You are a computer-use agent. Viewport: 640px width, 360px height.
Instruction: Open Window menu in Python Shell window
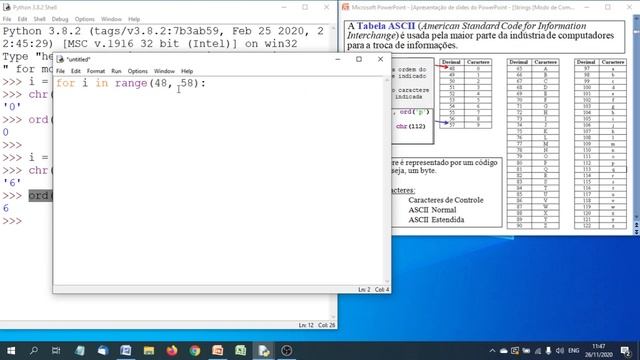click(111, 19)
